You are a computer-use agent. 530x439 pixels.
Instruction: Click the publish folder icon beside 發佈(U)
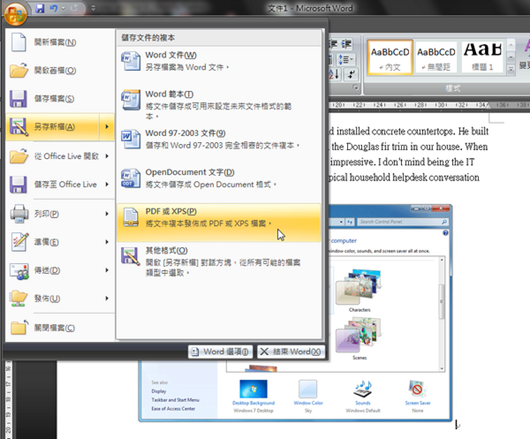[x=19, y=298]
